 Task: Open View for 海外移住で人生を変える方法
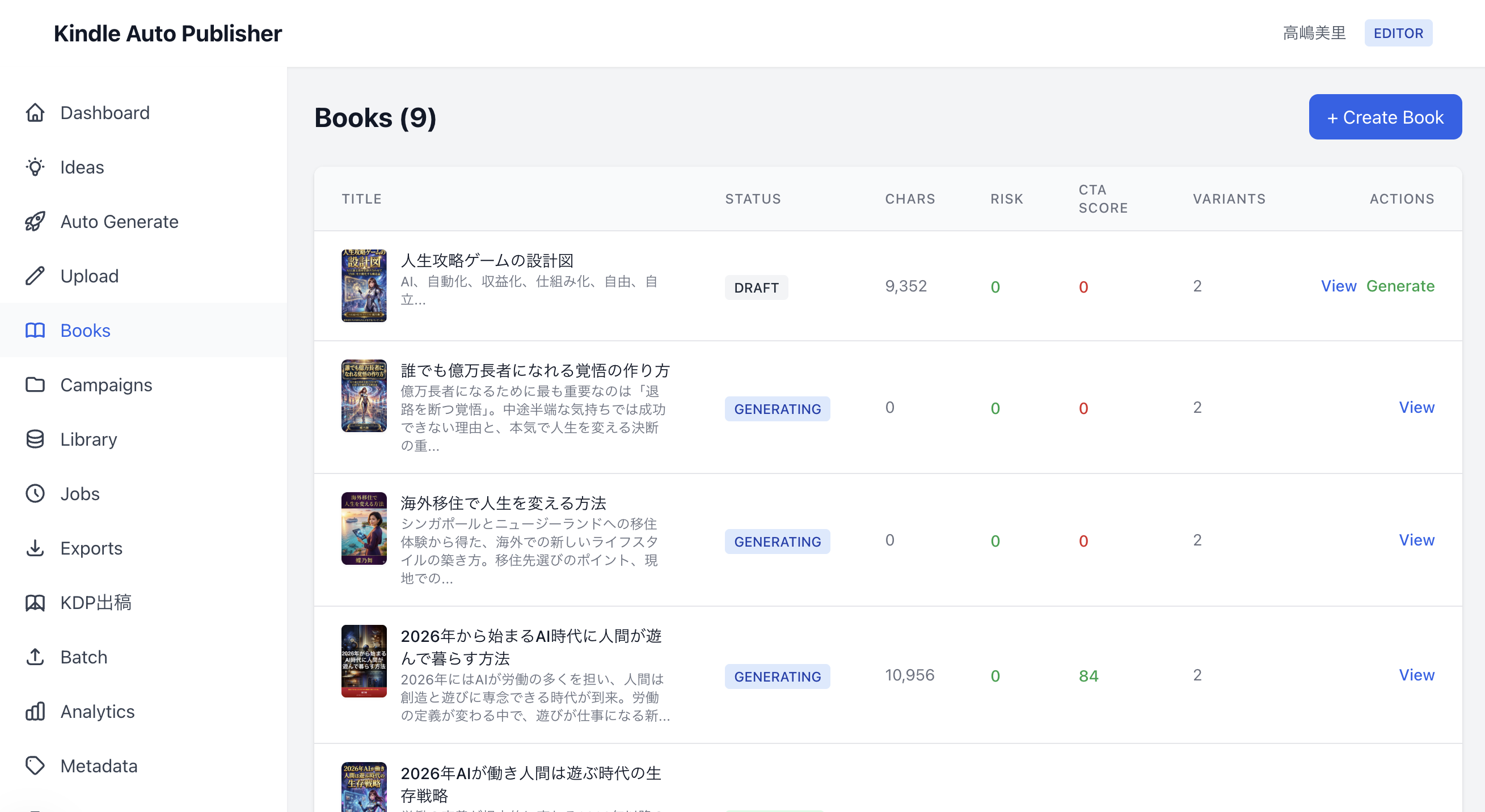click(x=1417, y=540)
